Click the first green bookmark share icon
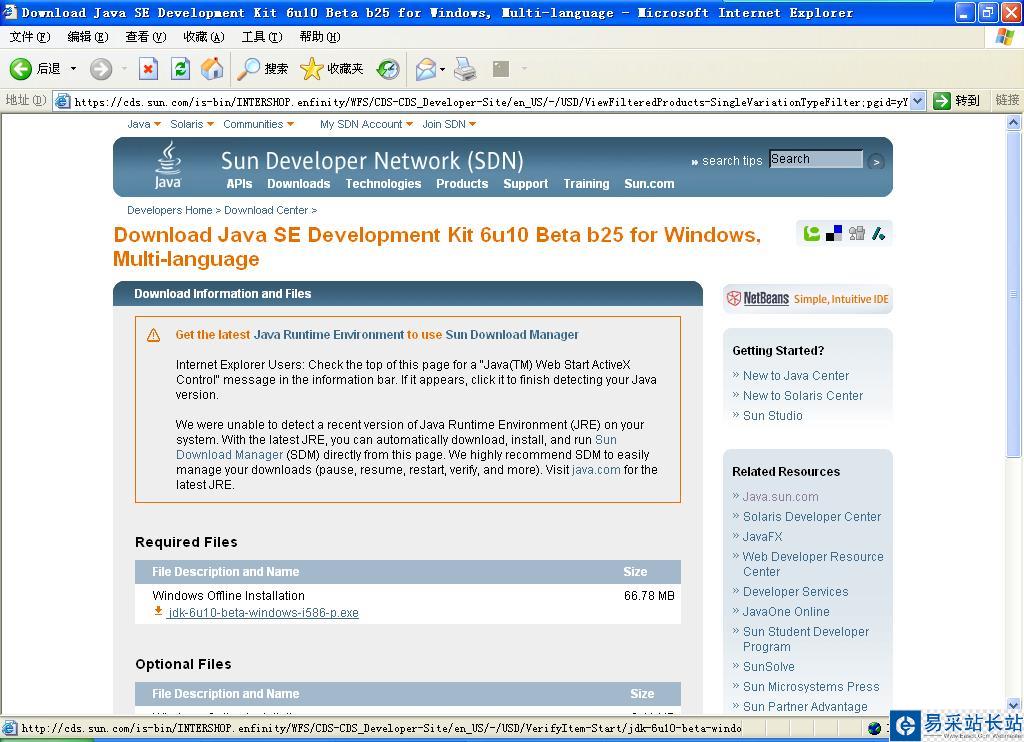1024x742 pixels. (812, 233)
